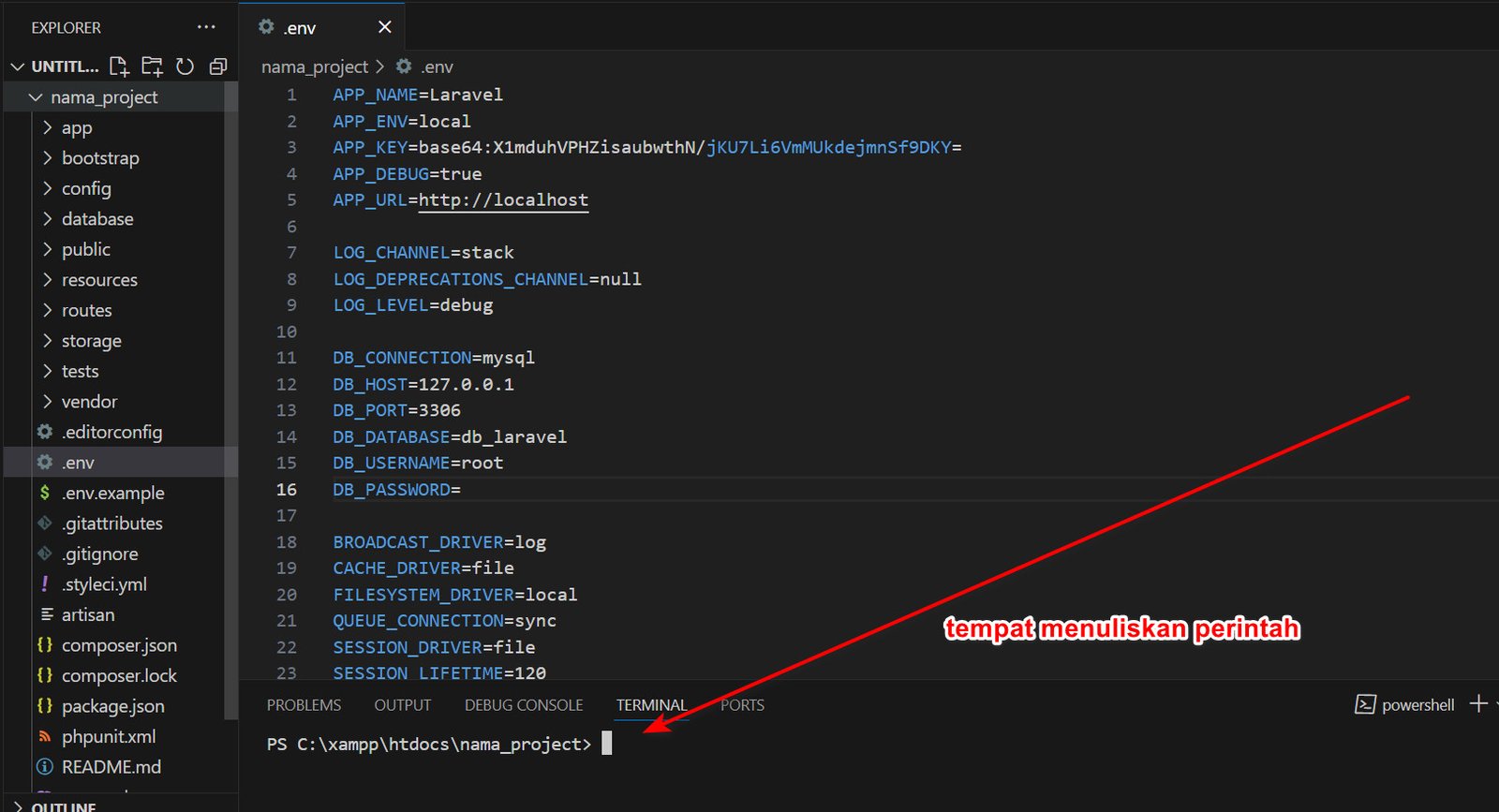The width and height of the screenshot is (1499, 812).
Task: Click the CACHE_DRIVER=file line
Action: [x=423, y=568]
